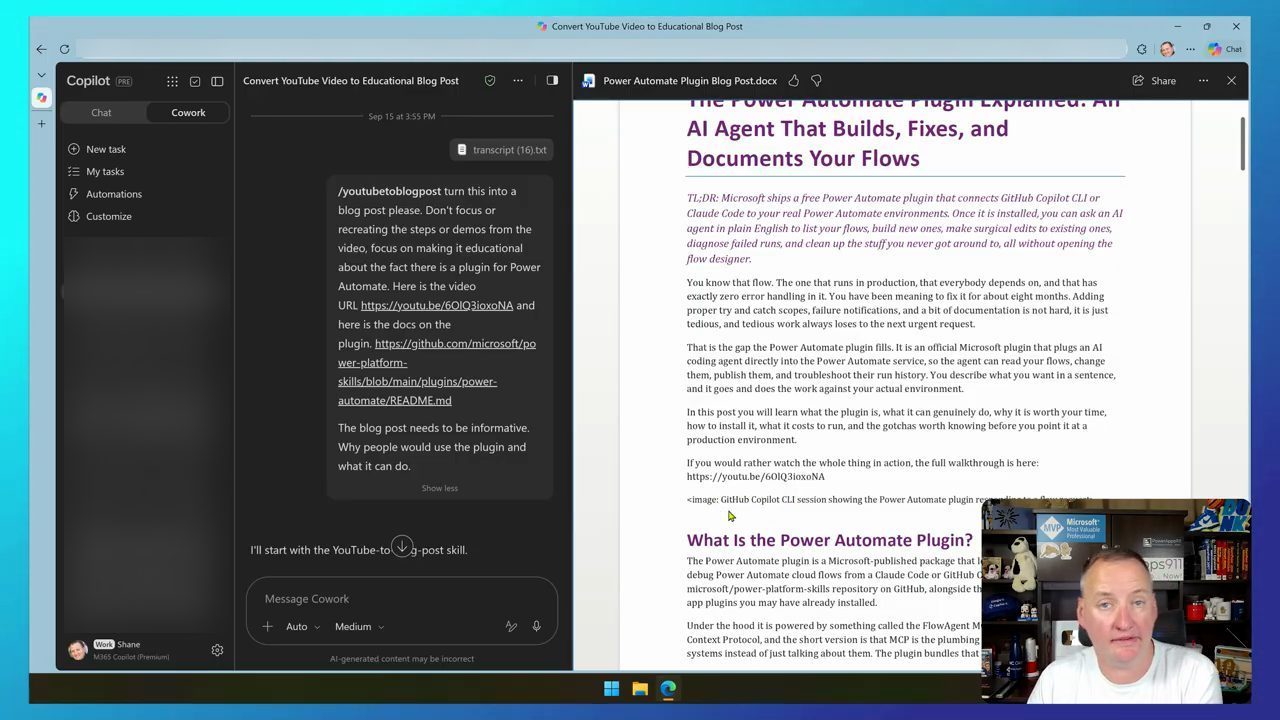The width and height of the screenshot is (1280, 720).
Task: Open the Copilot Chat button in browser toolbar
Action: coord(1225,49)
